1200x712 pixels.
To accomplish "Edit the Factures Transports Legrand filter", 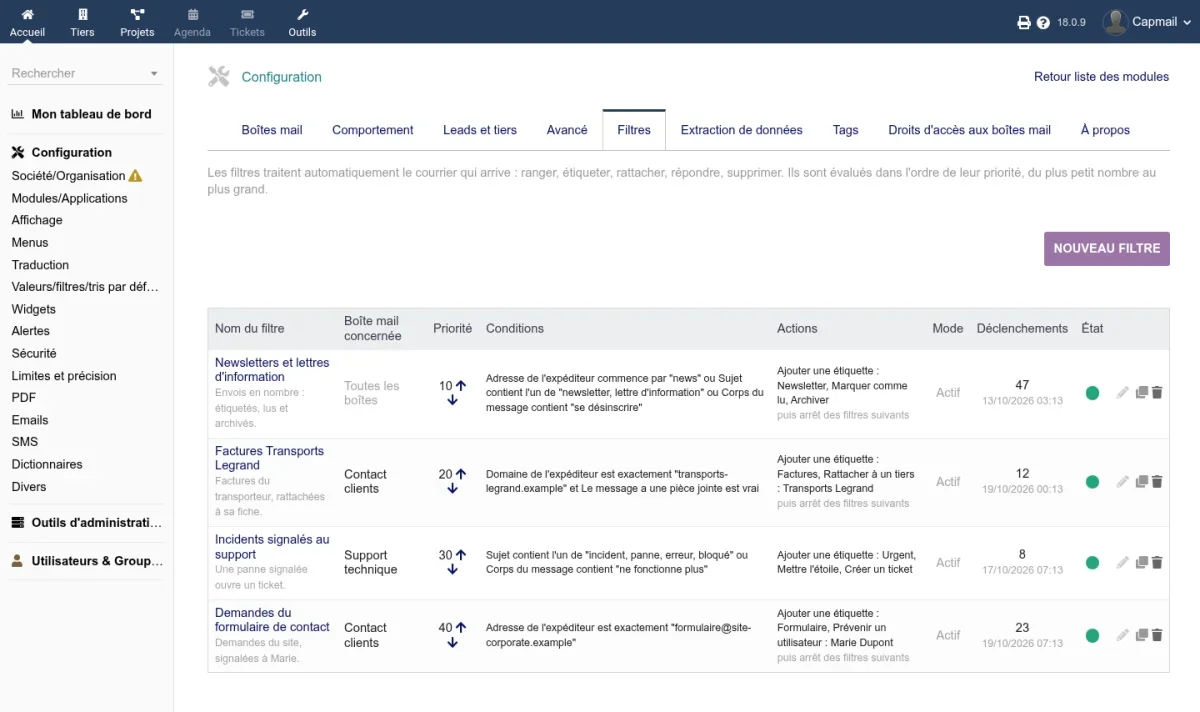I will 1123,481.
